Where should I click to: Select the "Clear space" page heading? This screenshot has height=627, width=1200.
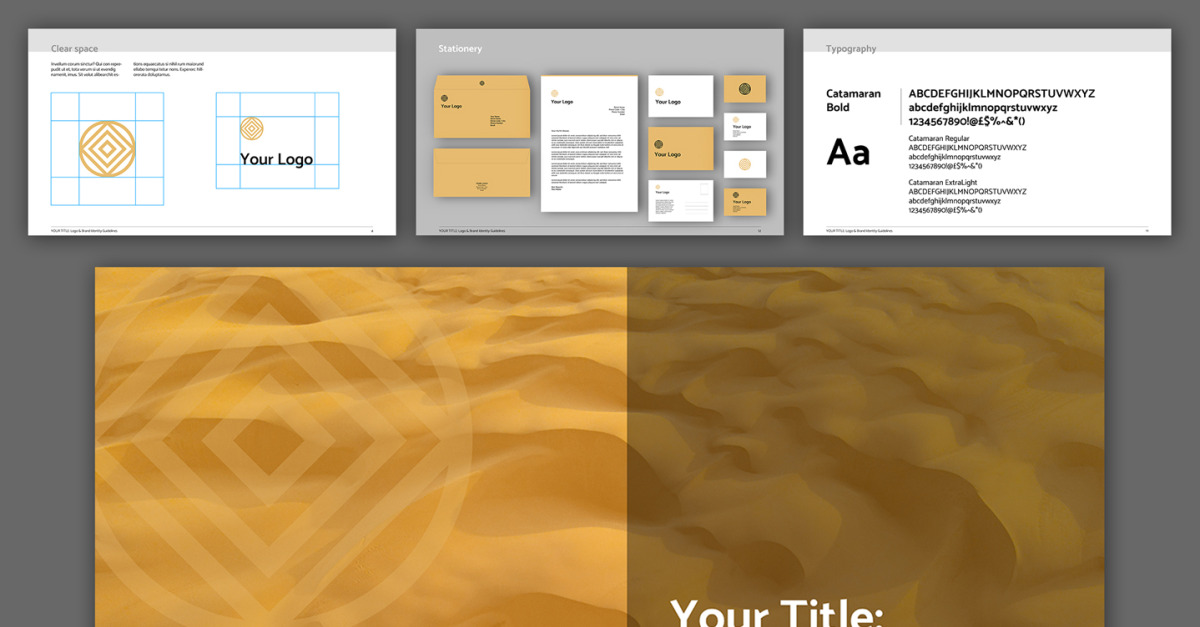tap(75, 49)
